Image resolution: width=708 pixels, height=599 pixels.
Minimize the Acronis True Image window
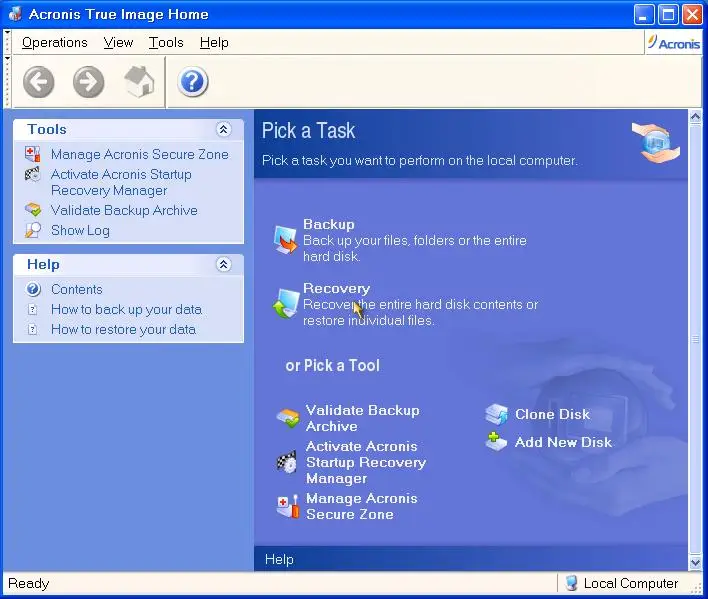644,14
